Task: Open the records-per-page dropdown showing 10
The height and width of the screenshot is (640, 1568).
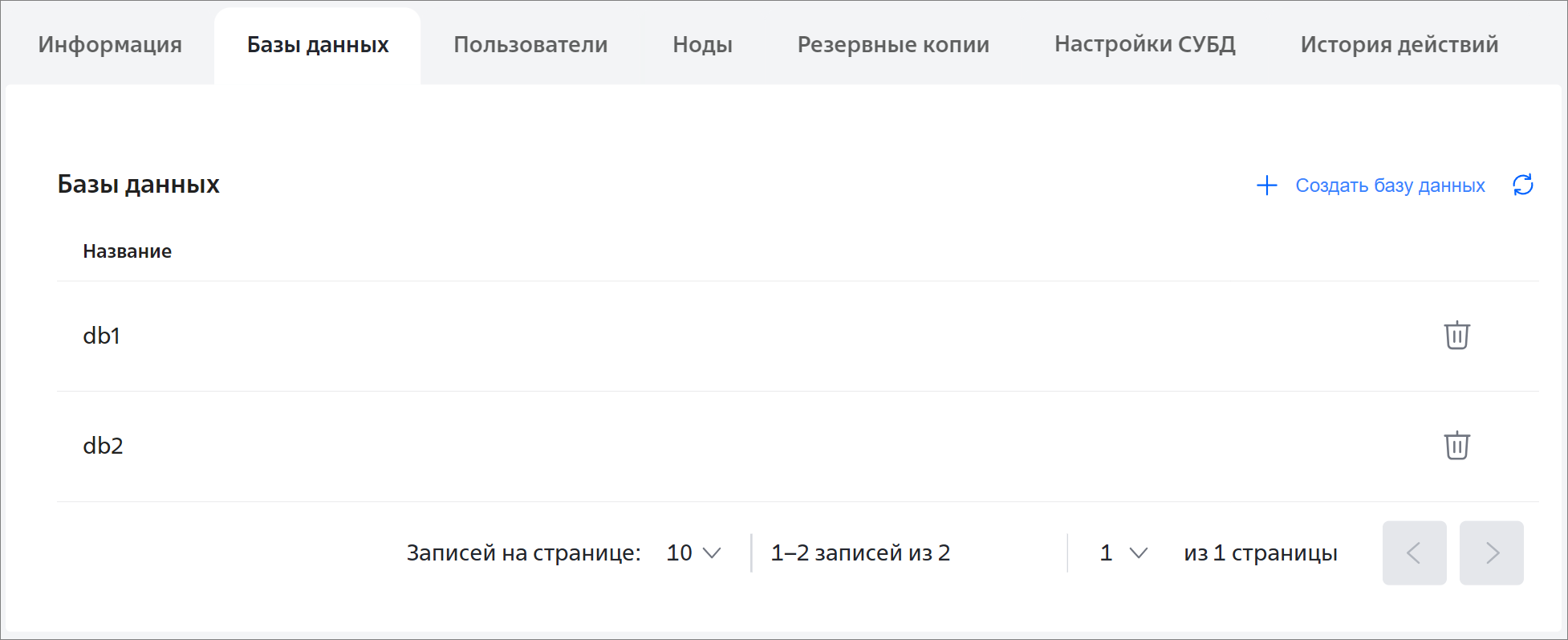Action: click(693, 552)
